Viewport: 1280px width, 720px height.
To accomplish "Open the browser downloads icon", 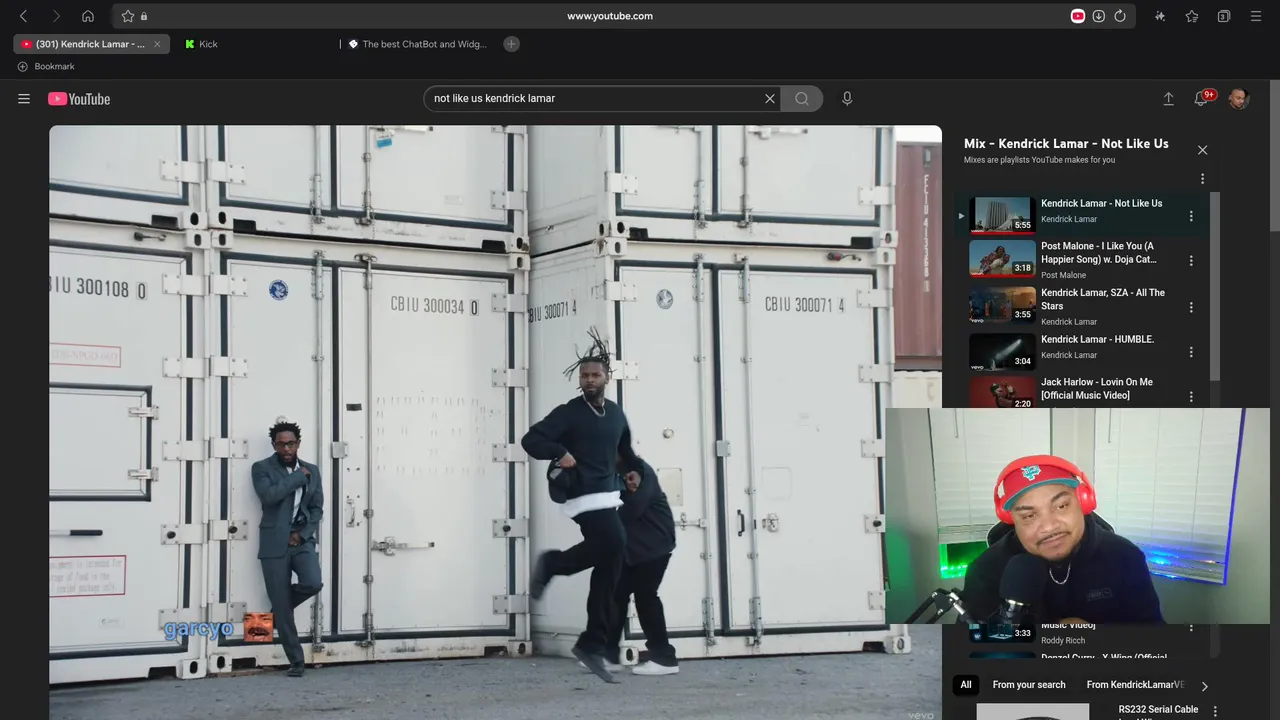I will click(x=1098, y=16).
